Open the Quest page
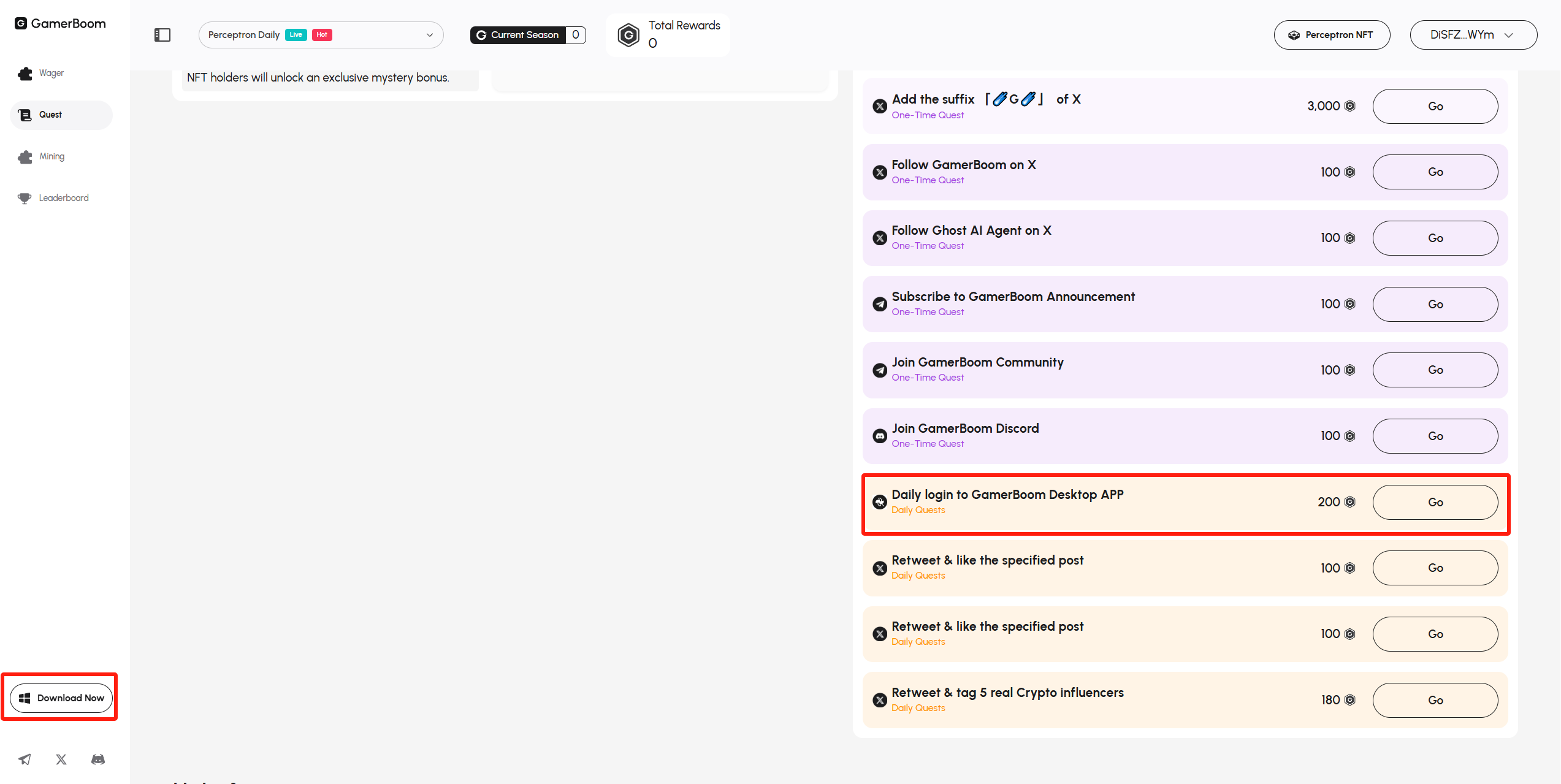Image resolution: width=1561 pixels, height=784 pixels. click(61, 115)
